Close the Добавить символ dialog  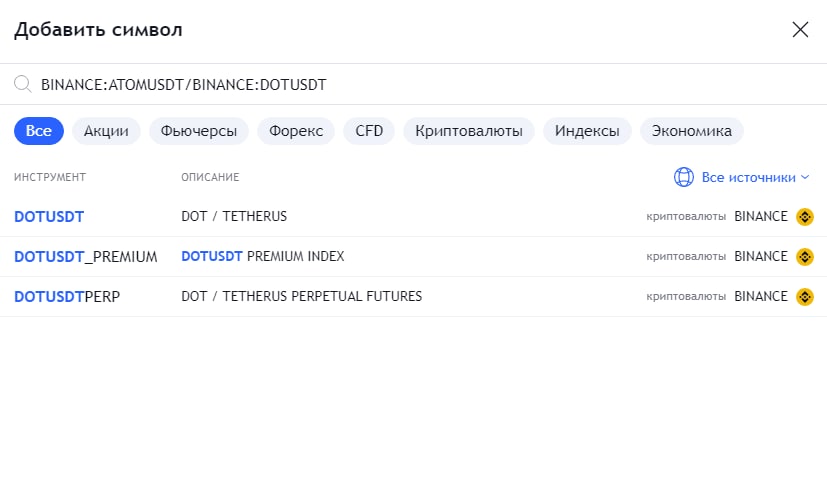click(800, 30)
